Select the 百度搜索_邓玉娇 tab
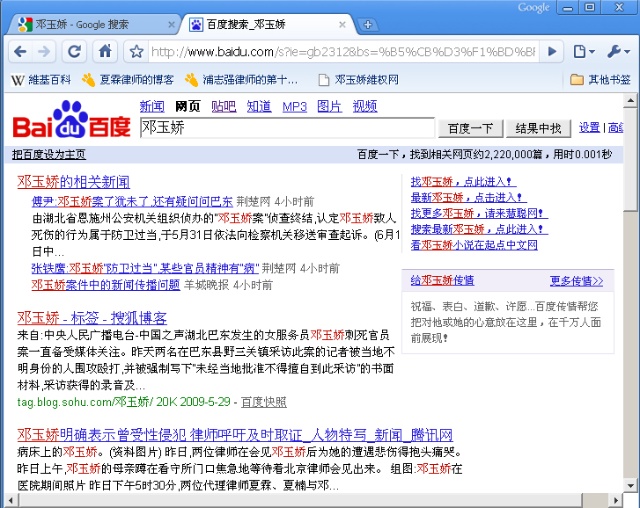This screenshot has height=508, width=640. click(x=246, y=25)
